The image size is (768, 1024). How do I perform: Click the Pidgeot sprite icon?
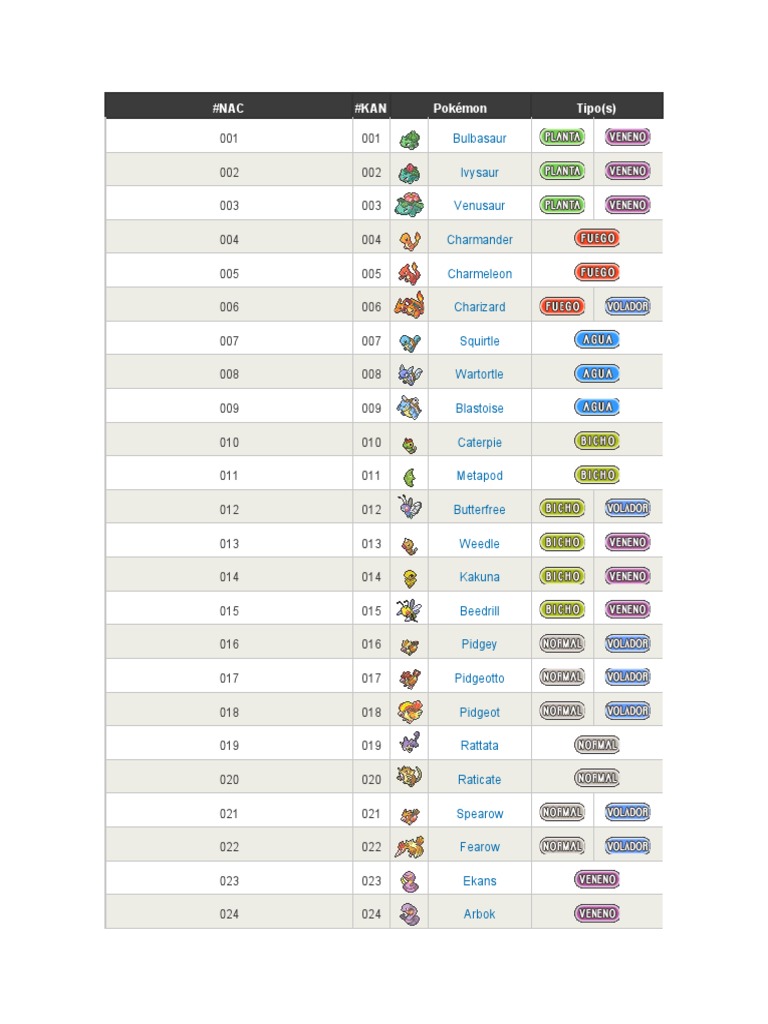click(409, 711)
